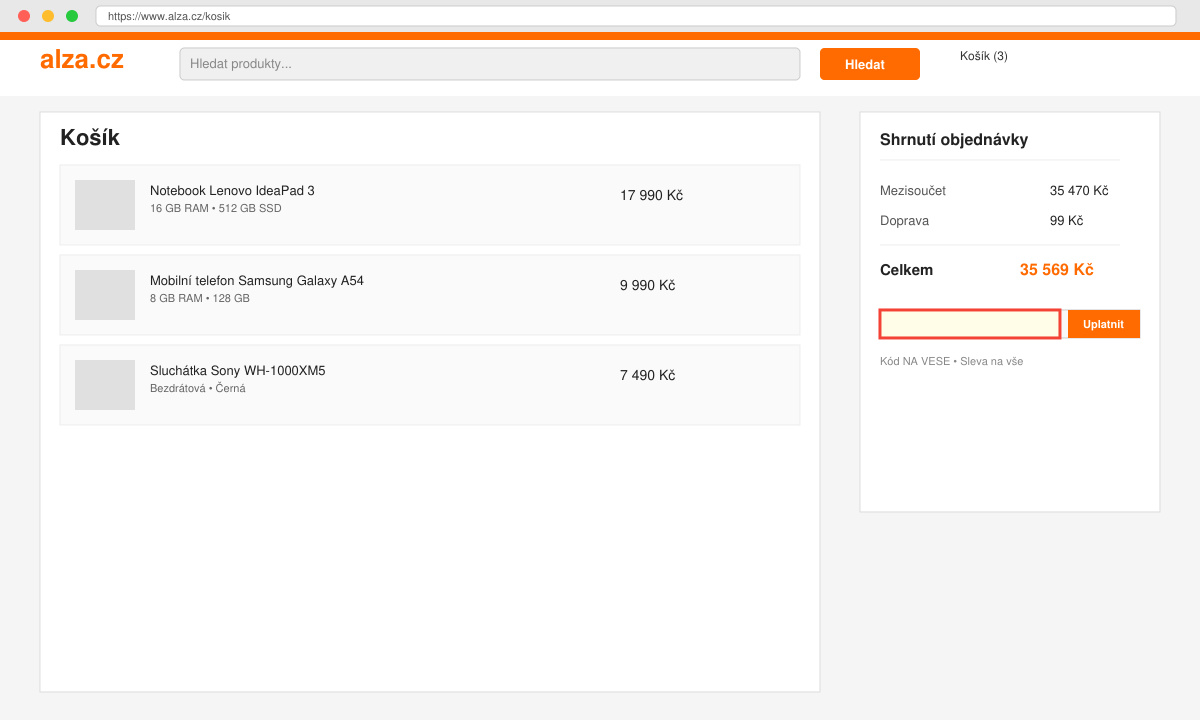Click the 35 470 Kč subtotal value
Screen dimensions: 1200x720
coord(1079,190)
